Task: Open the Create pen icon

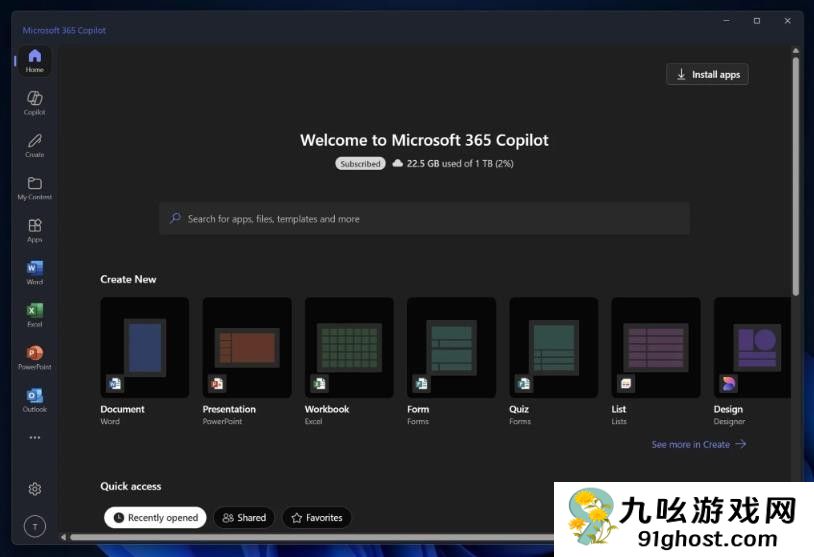Action: coord(35,145)
